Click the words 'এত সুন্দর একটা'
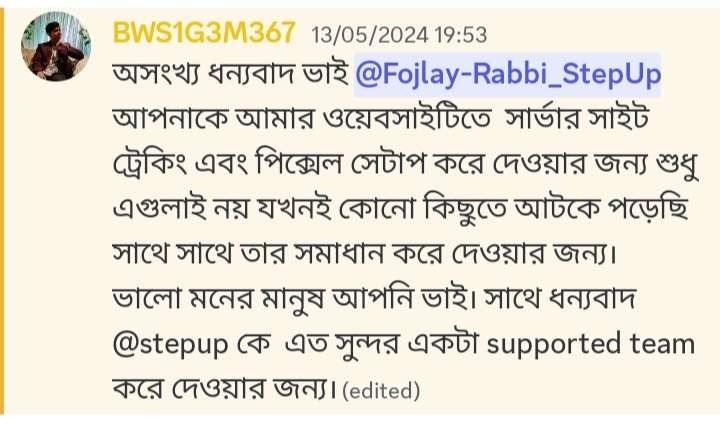 click(382, 344)
